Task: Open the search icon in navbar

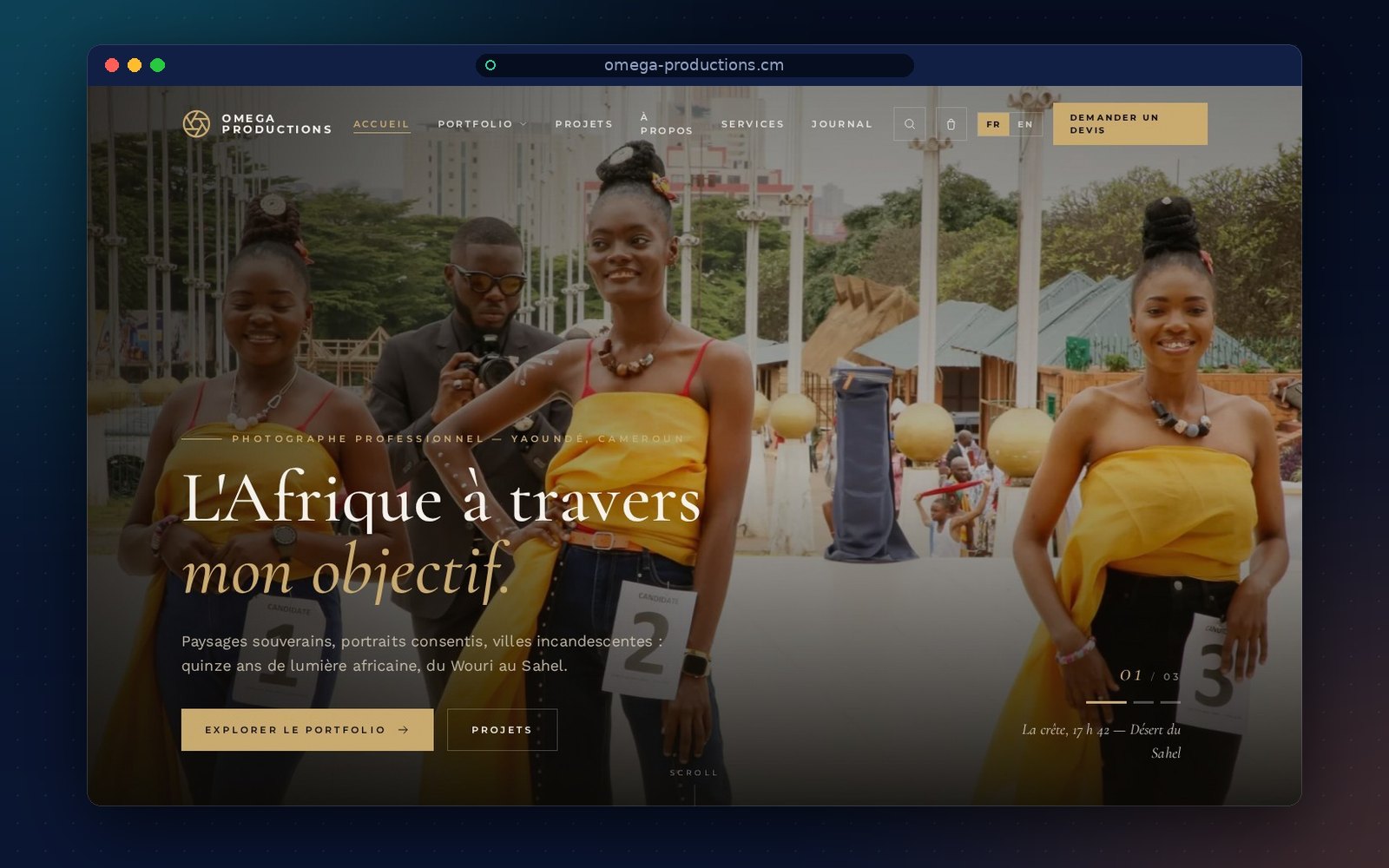Action: (910, 124)
